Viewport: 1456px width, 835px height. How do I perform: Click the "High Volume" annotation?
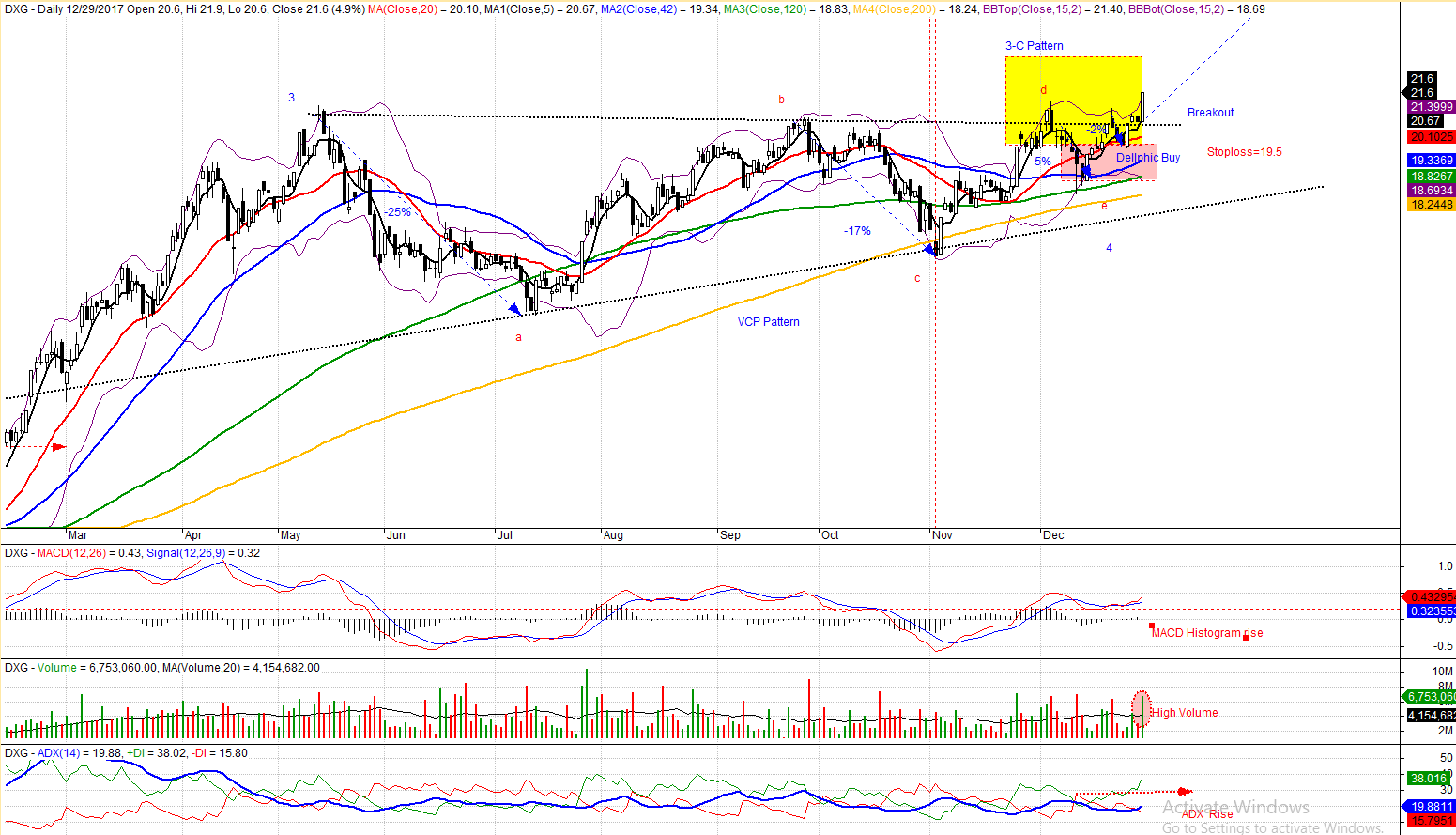tap(1185, 713)
